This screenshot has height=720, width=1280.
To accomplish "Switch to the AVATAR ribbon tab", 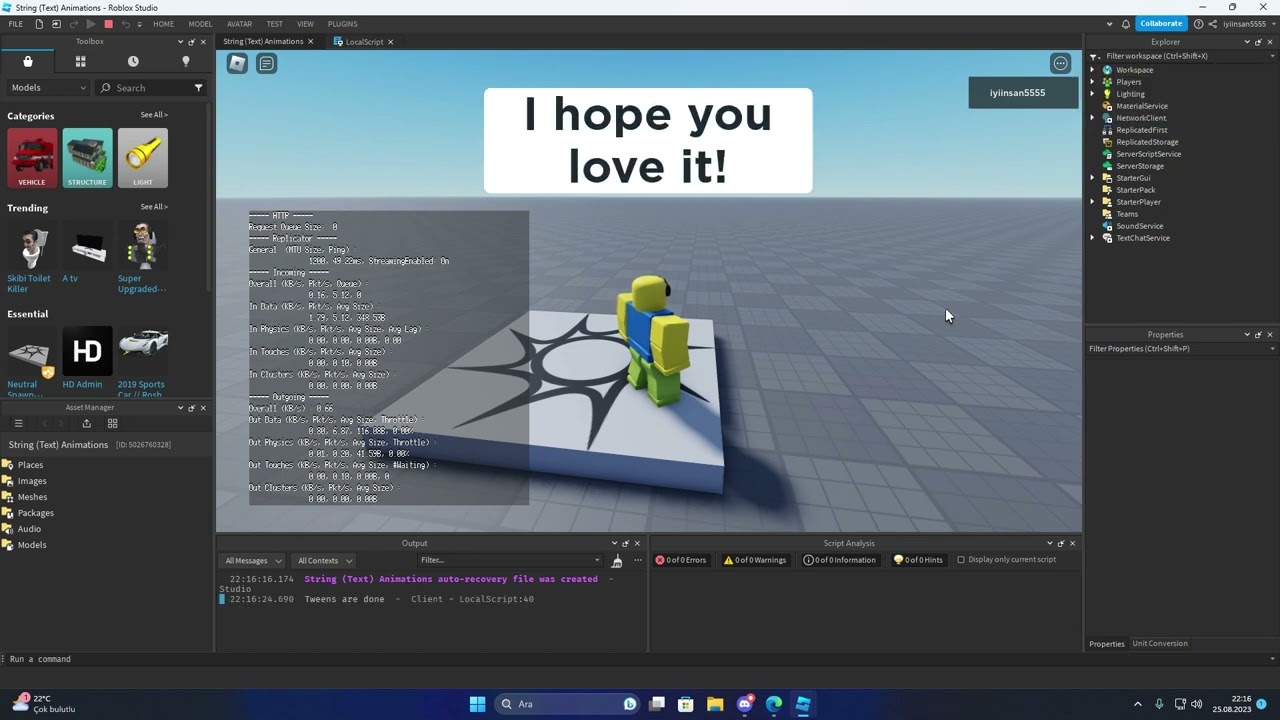I will 240,24.
